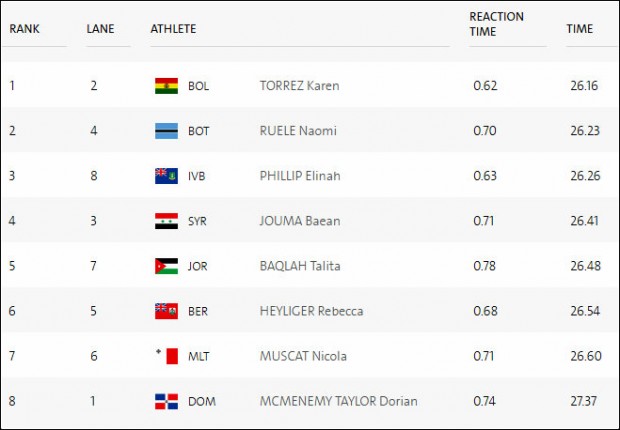The image size is (620, 430).
Task: Select the TIME column header
Action: [579, 29]
